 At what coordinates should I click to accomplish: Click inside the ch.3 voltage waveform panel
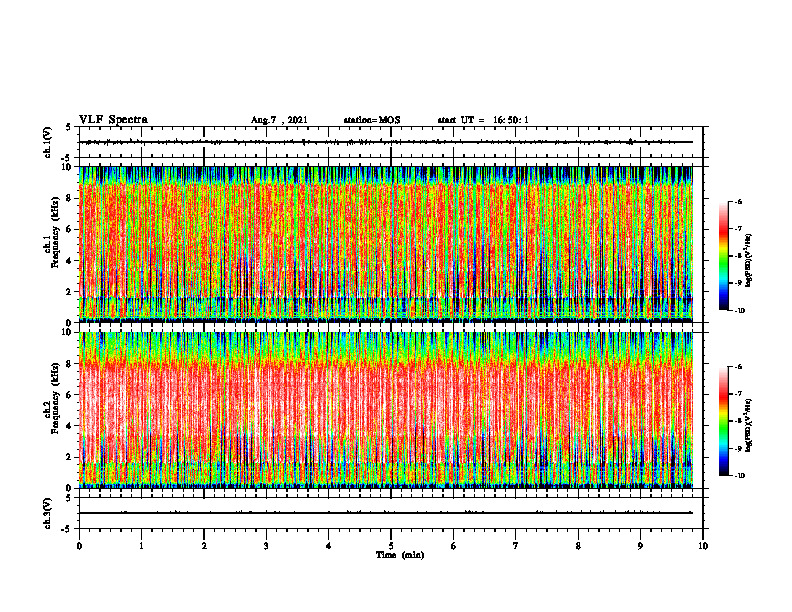(391, 513)
